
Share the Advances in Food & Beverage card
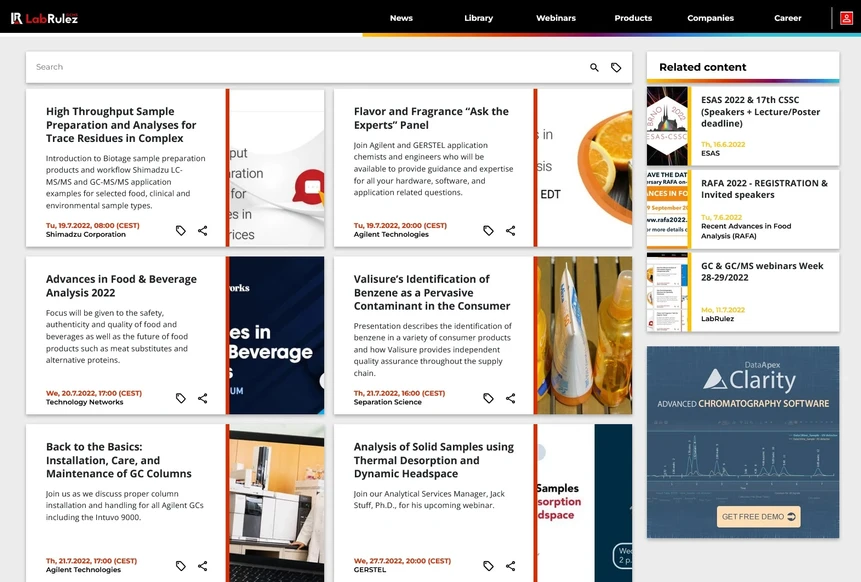tap(203, 398)
